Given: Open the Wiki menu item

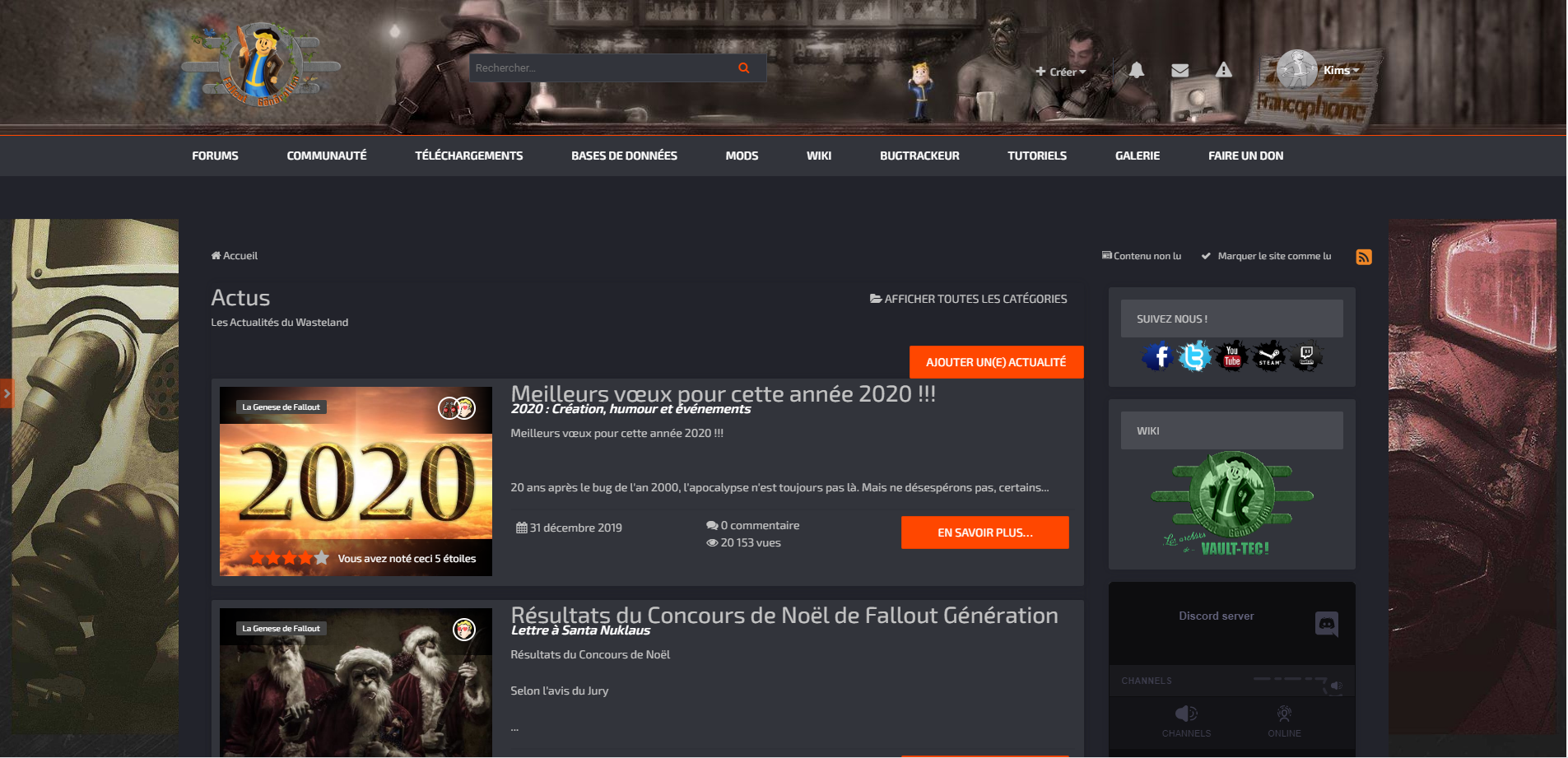Looking at the screenshot, I should coord(819,156).
